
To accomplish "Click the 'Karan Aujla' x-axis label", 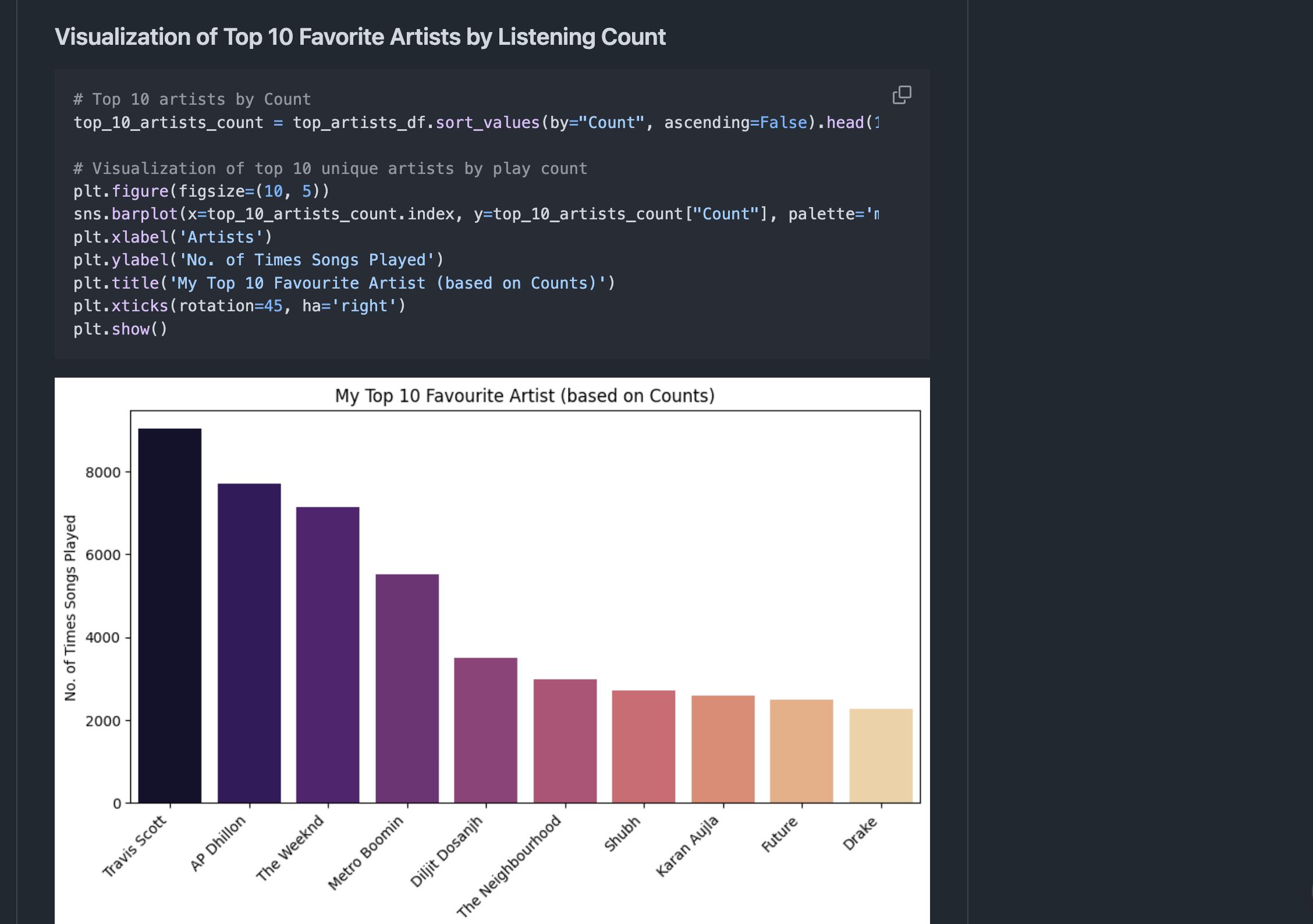I will click(687, 845).
